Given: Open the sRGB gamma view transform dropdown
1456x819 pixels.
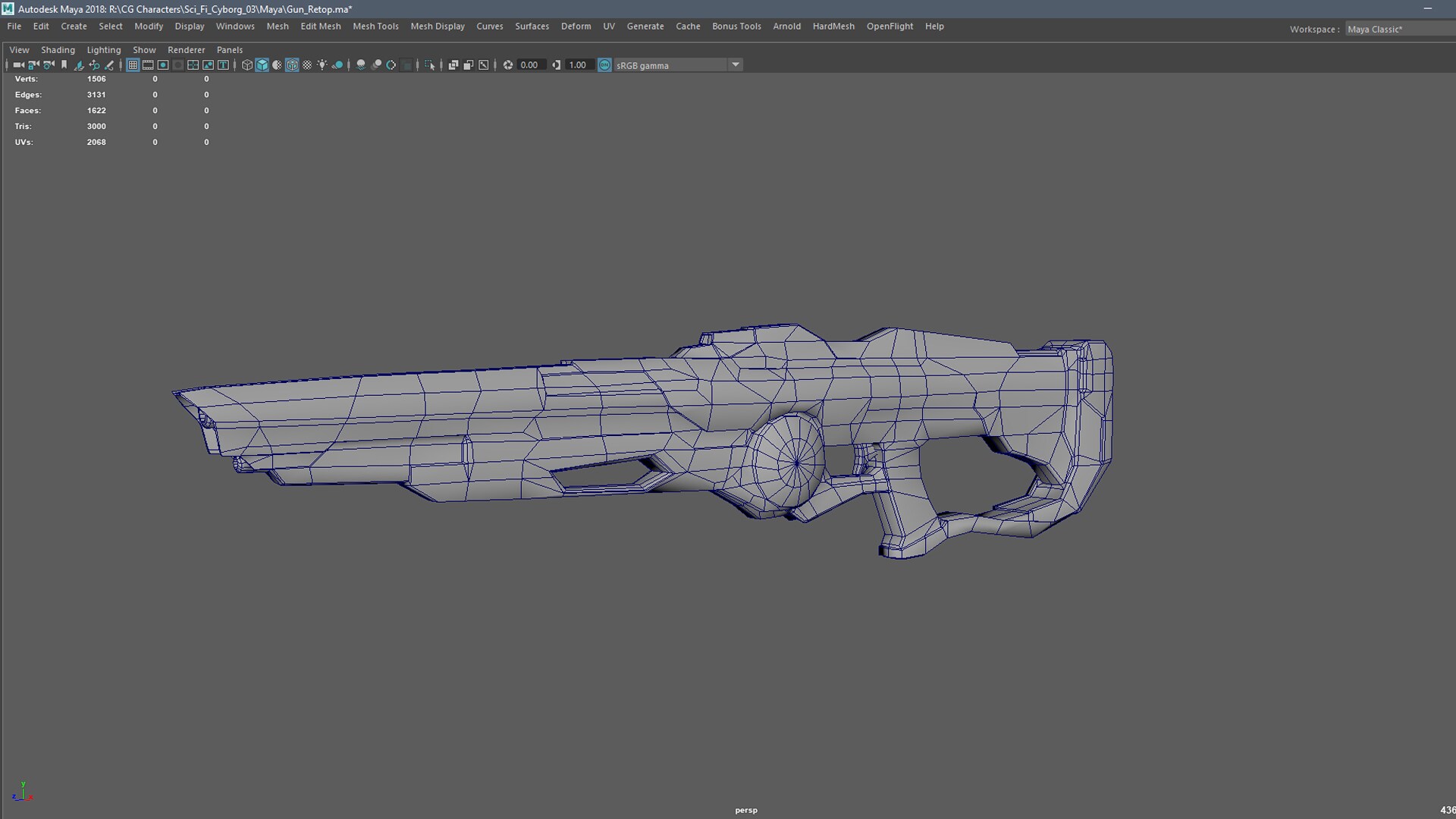Looking at the screenshot, I should click(735, 65).
